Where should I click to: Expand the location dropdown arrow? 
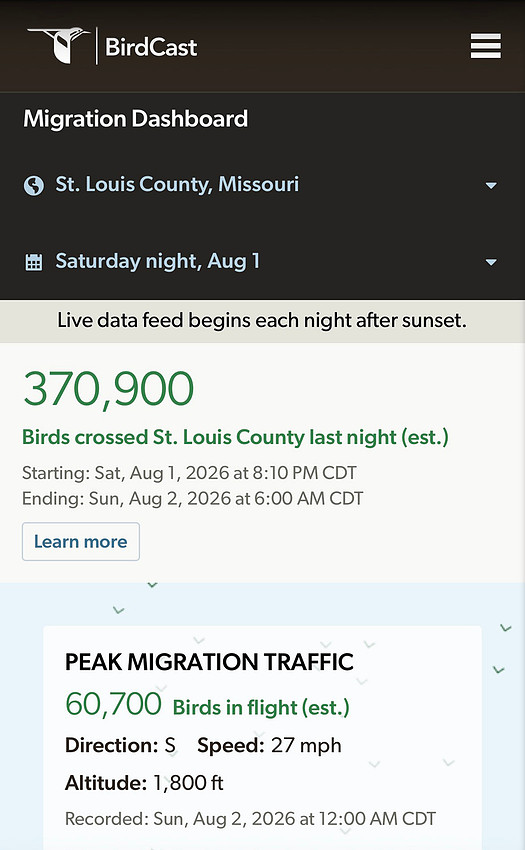point(491,185)
